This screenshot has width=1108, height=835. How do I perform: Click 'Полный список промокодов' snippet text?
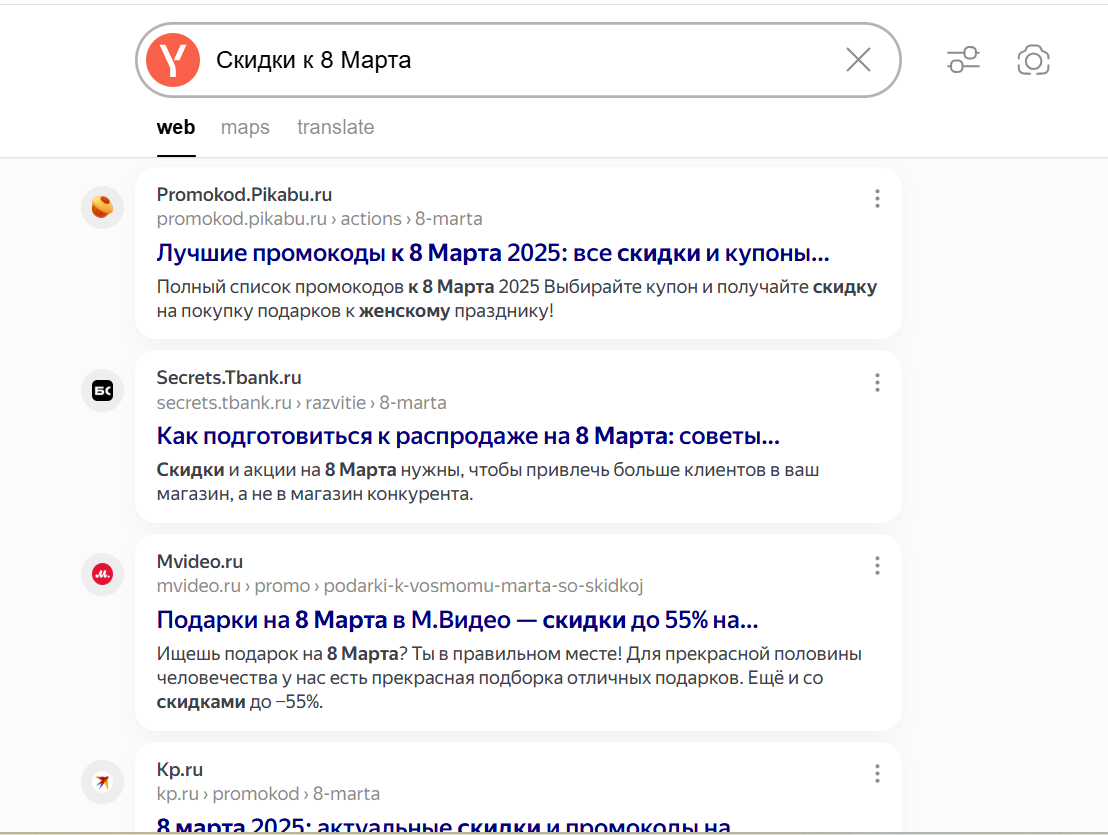[x=517, y=299]
